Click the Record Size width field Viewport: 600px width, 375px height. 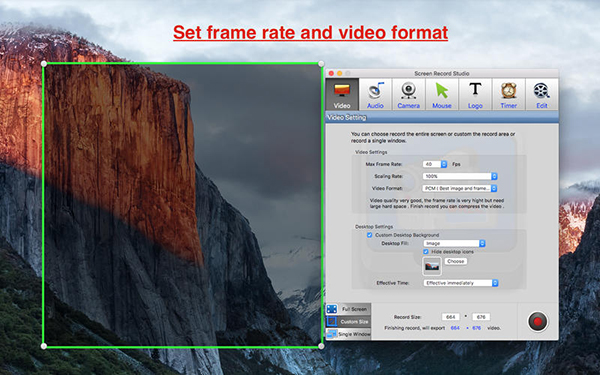(450, 317)
